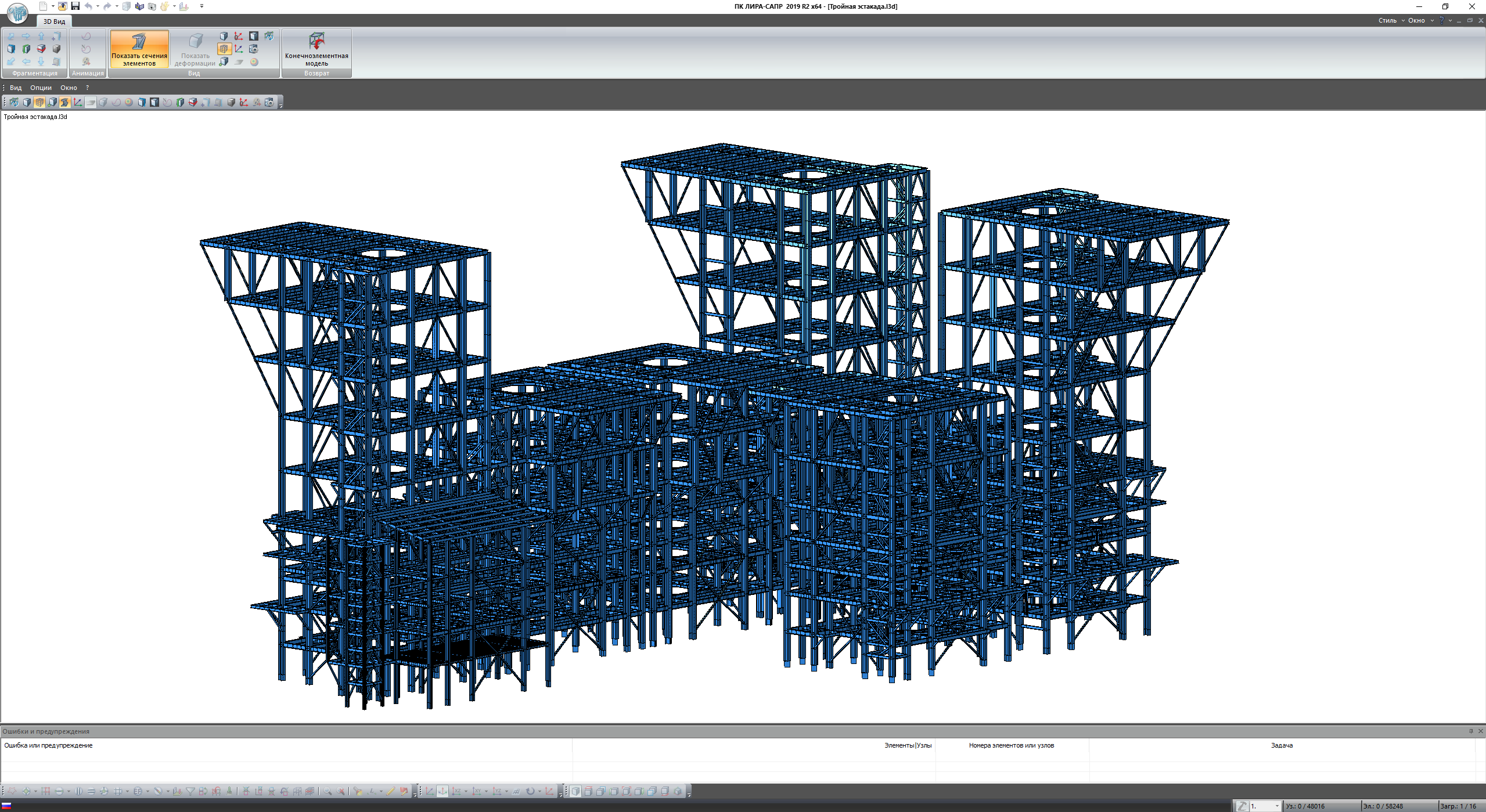
Task: Click the Open file folder icon
Action: [62, 6]
